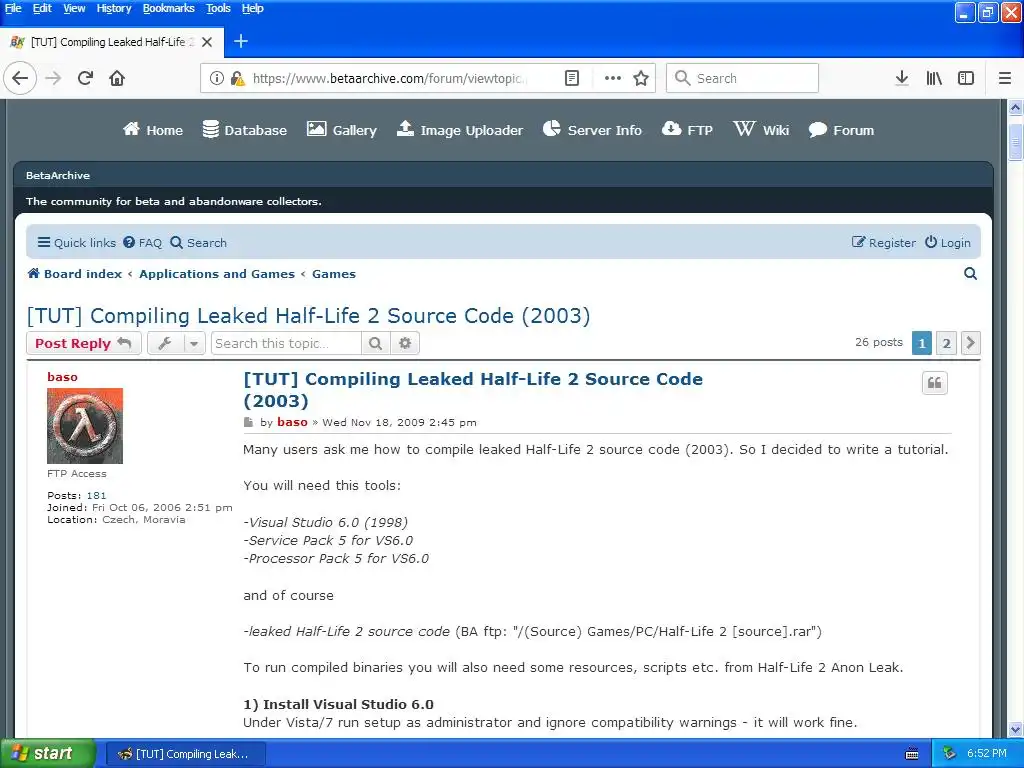
Task: Open the Library icon in toolbar
Action: [934, 78]
